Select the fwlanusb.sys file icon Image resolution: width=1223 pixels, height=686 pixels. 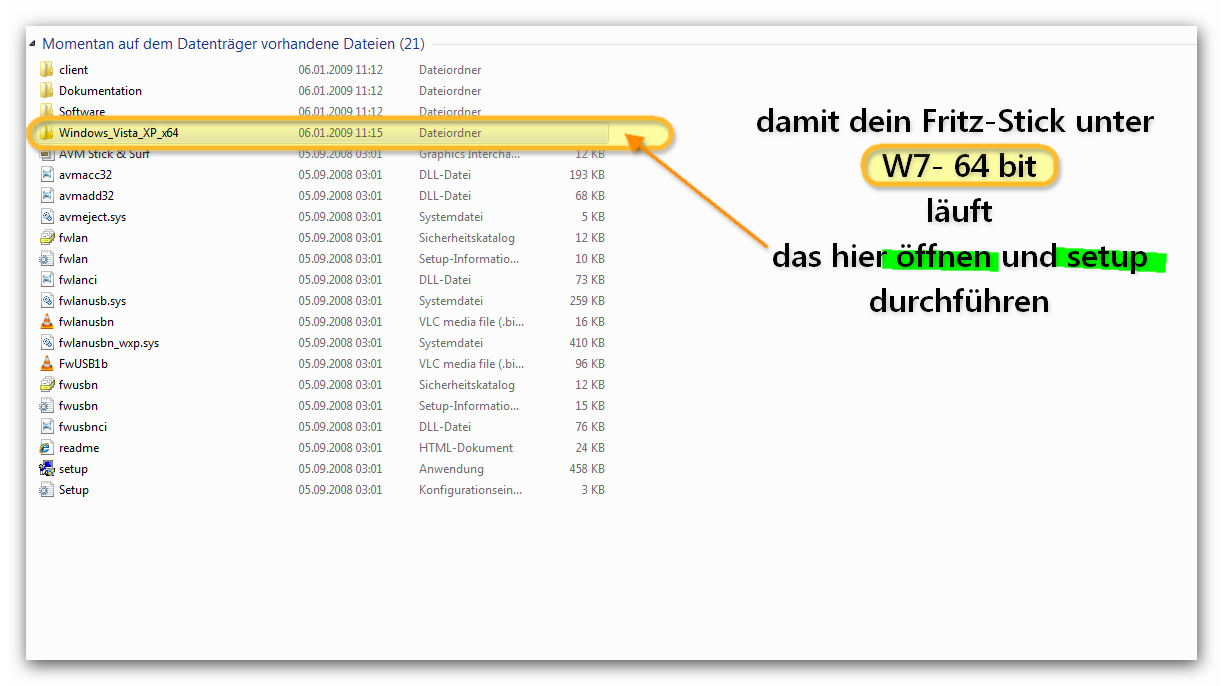46,301
